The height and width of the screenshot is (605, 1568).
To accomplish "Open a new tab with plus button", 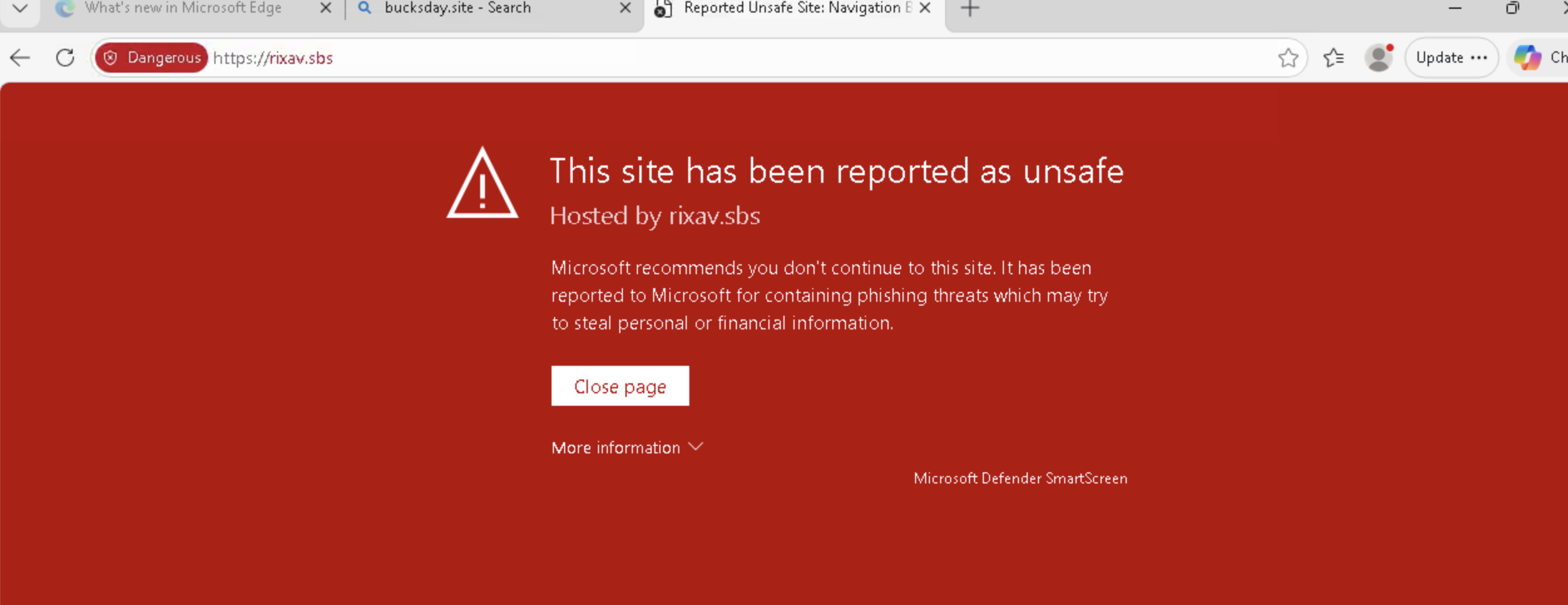I will pos(970,9).
